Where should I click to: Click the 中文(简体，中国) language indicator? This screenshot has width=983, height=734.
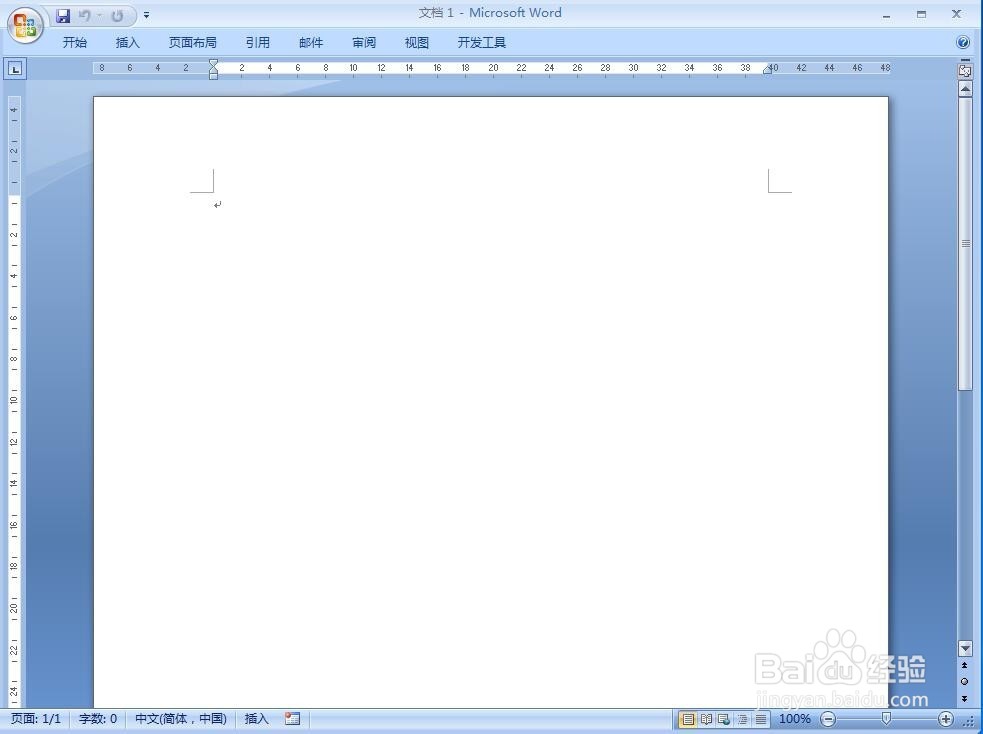point(181,719)
